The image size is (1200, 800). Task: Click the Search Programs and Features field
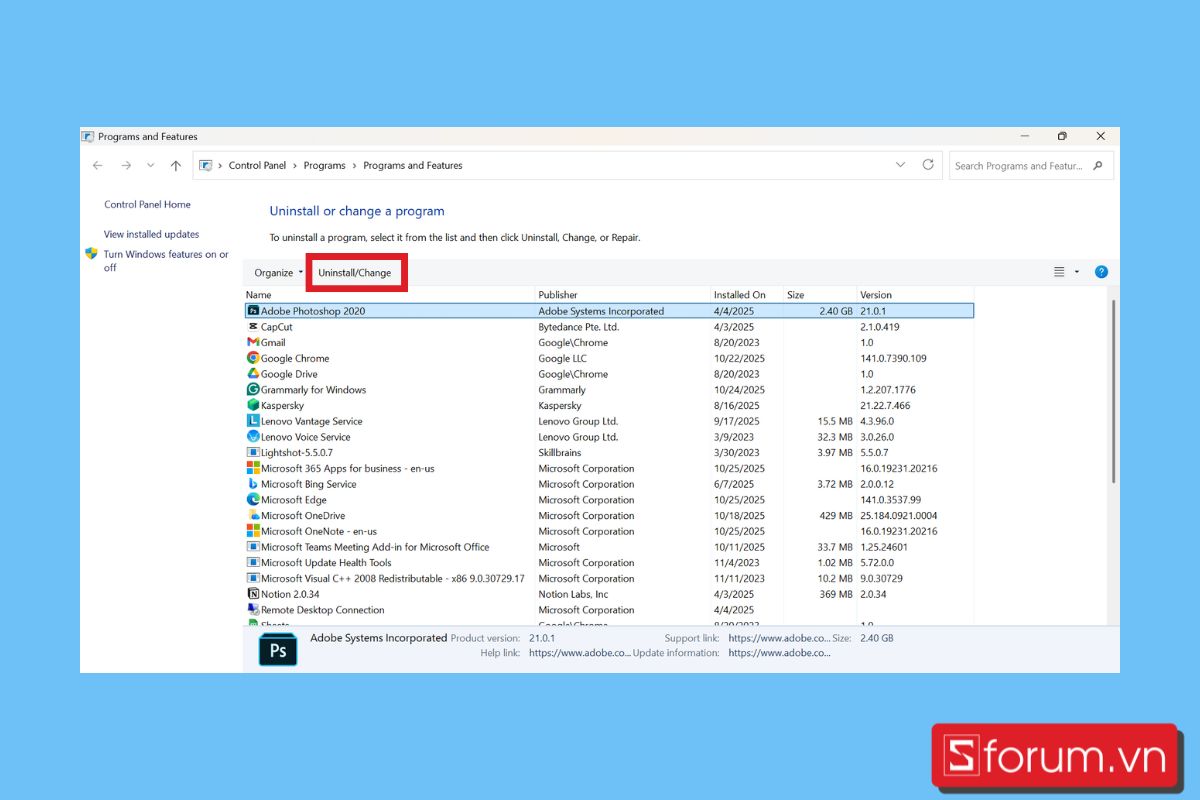tap(1020, 166)
